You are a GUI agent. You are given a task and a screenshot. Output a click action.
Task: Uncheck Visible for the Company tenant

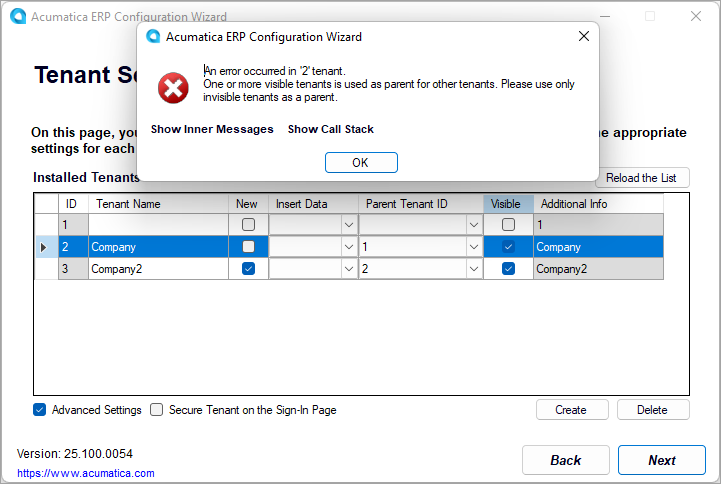508,247
